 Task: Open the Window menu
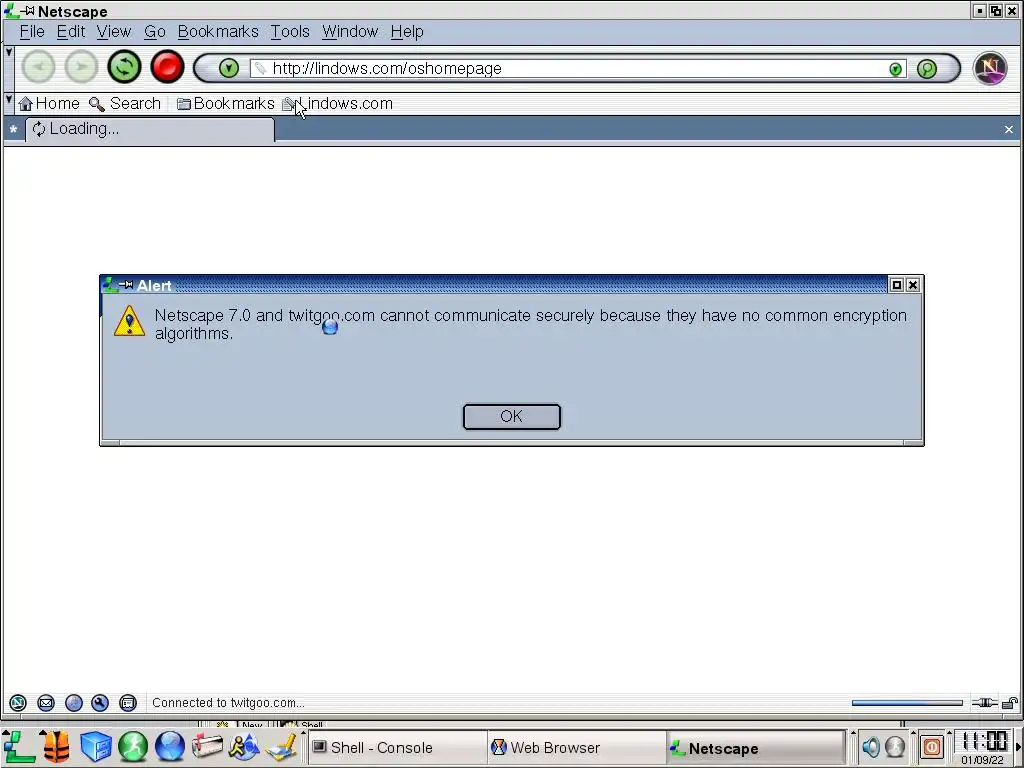tap(350, 31)
